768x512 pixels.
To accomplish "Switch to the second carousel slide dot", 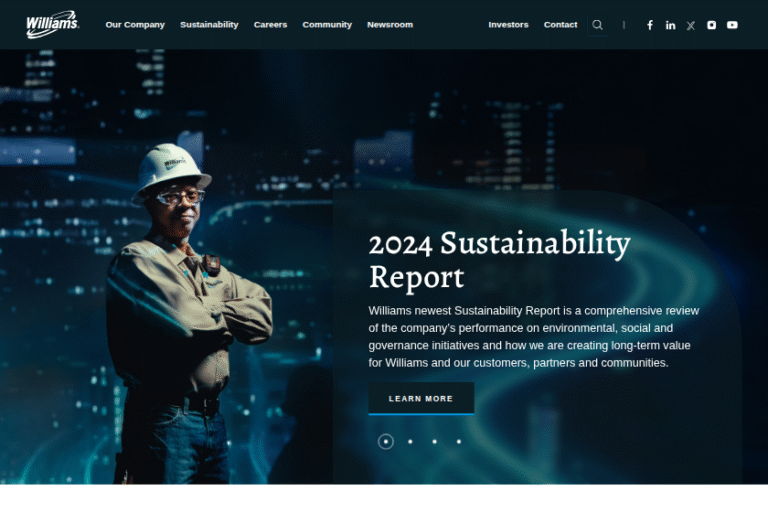I will tap(410, 441).
